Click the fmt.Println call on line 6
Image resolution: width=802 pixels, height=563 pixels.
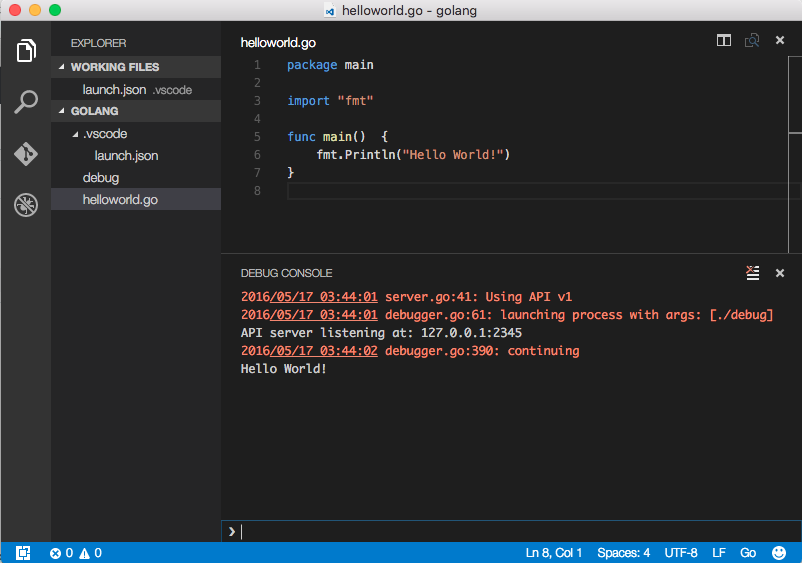click(x=413, y=154)
